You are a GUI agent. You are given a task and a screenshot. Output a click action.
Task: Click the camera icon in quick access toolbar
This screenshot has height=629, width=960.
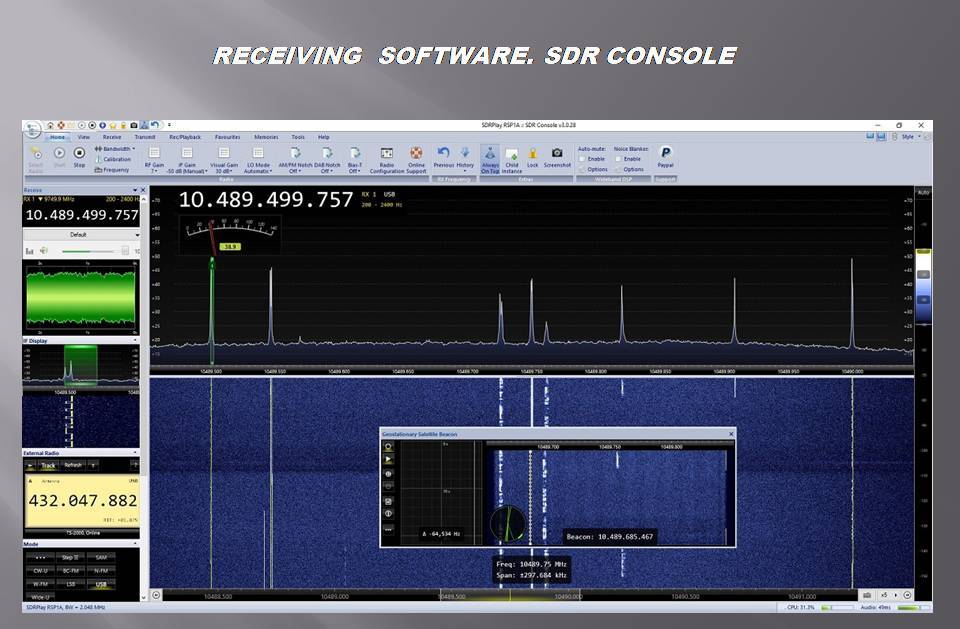tap(133, 125)
